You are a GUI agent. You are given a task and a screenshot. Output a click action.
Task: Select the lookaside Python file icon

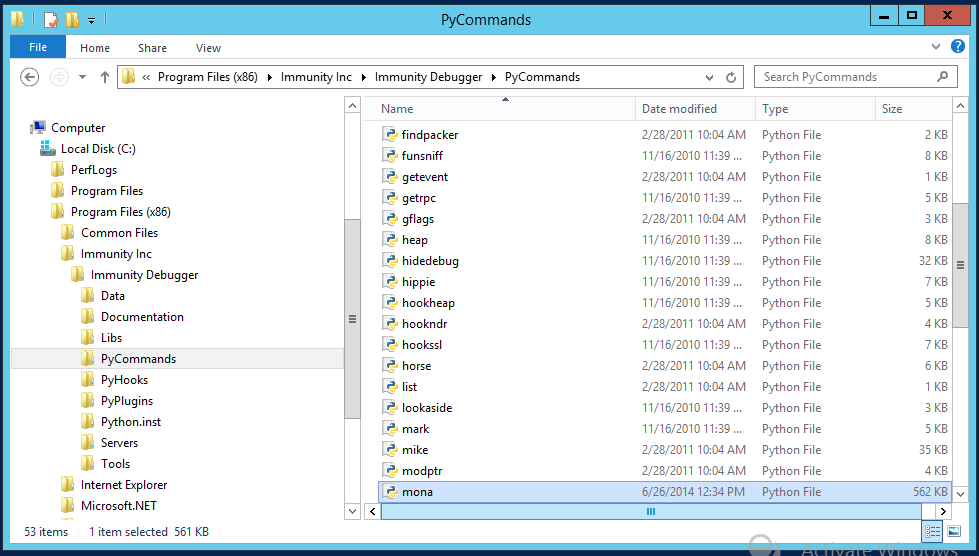(390, 408)
